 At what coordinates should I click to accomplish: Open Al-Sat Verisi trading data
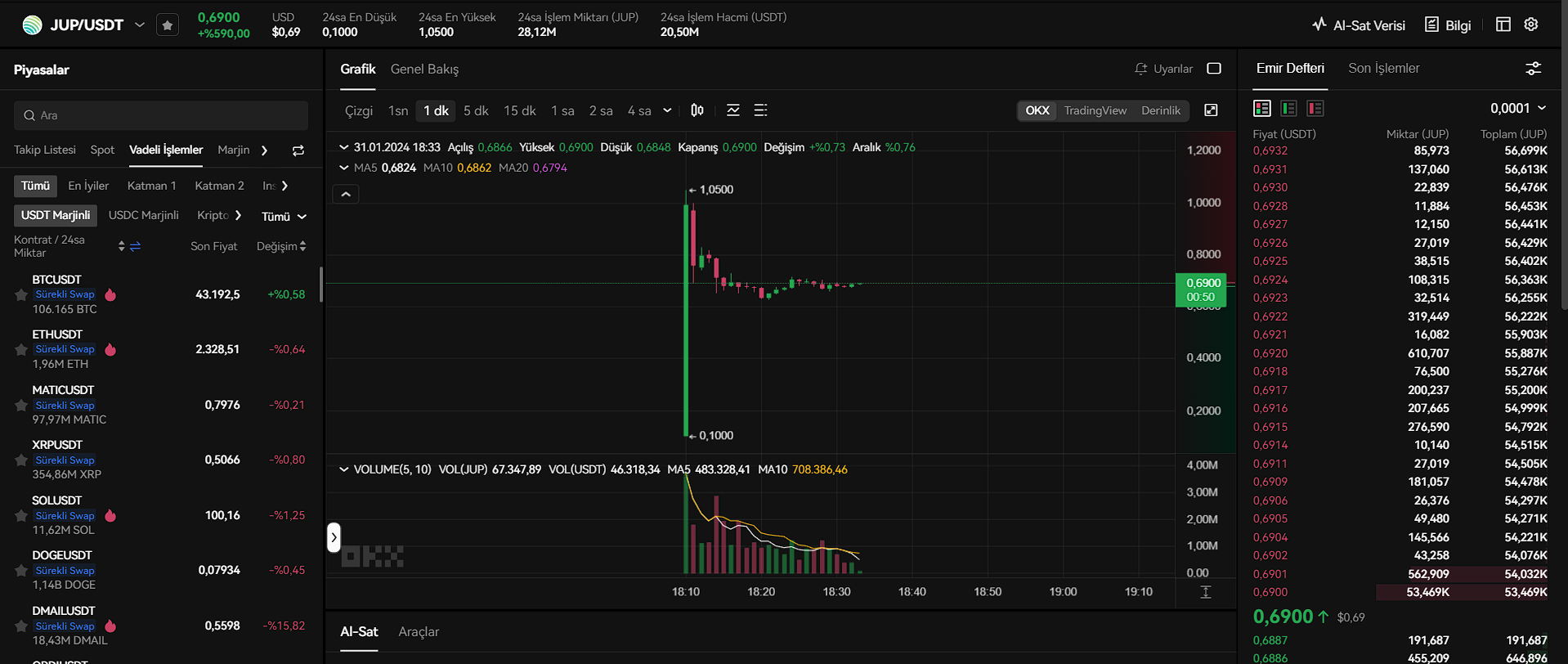(1358, 25)
